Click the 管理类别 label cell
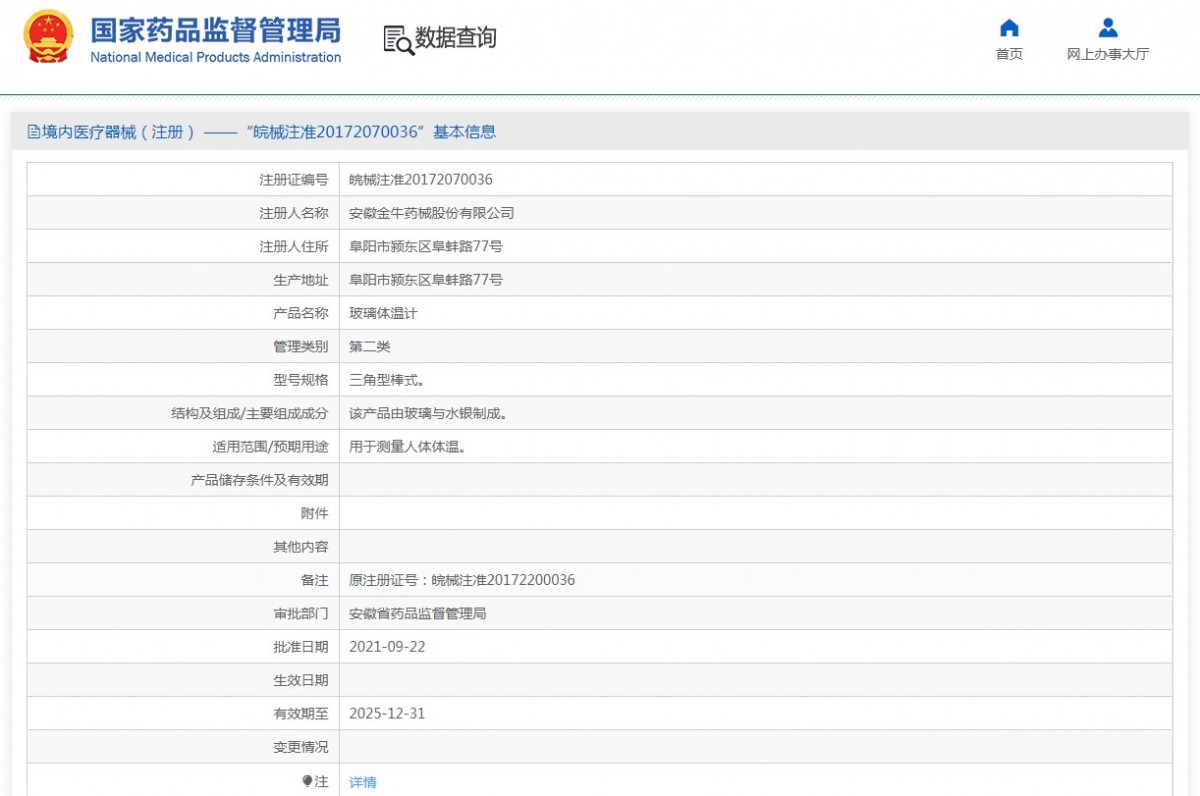 click(x=183, y=346)
